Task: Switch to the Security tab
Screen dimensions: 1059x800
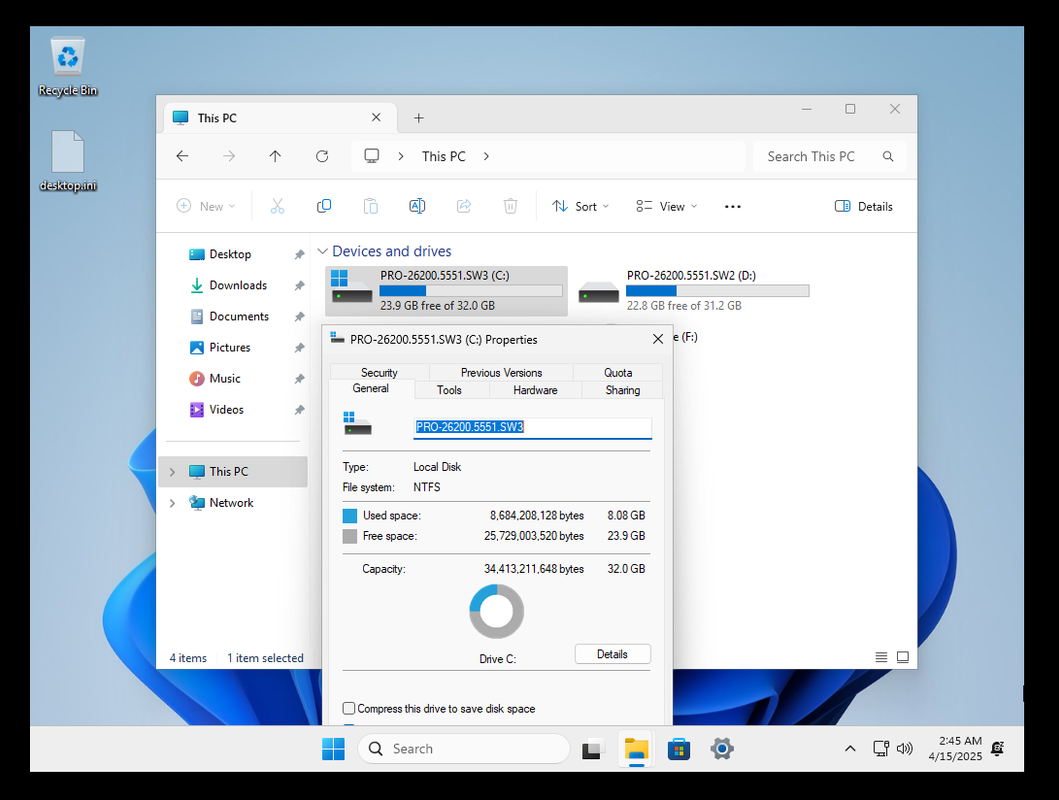Action: coord(379,373)
